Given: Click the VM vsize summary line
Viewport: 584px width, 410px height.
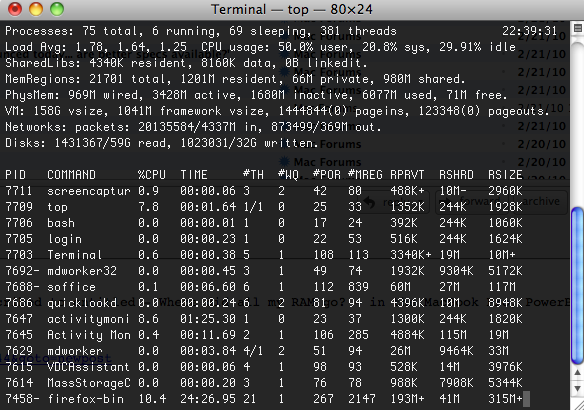Looking at the screenshot, I should (x=277, y=111).
